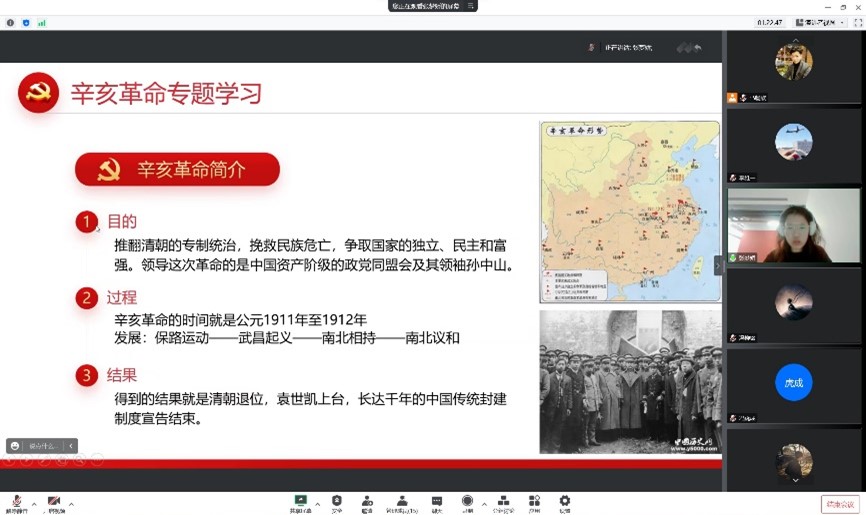Expand camera video options arrow
The image size is (866, 515).
coord(71,503)
